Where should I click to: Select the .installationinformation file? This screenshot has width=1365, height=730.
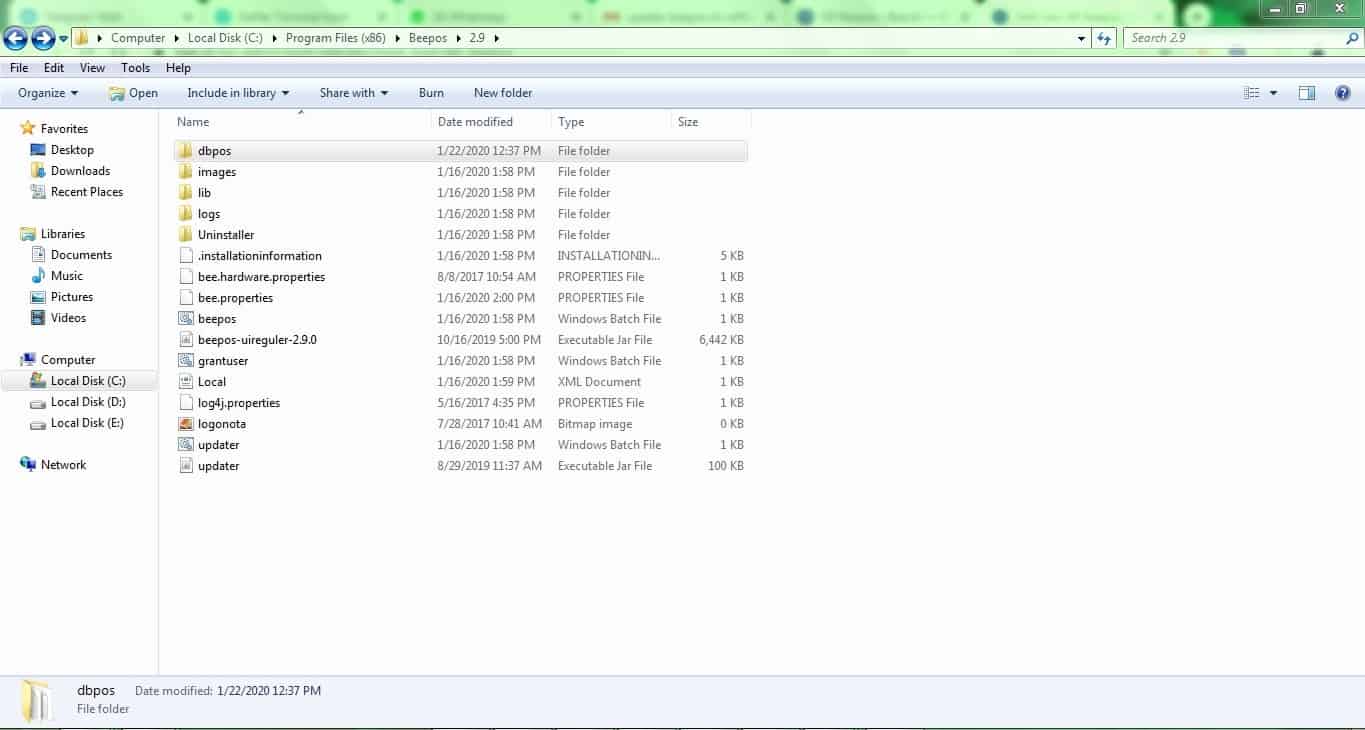460,256
